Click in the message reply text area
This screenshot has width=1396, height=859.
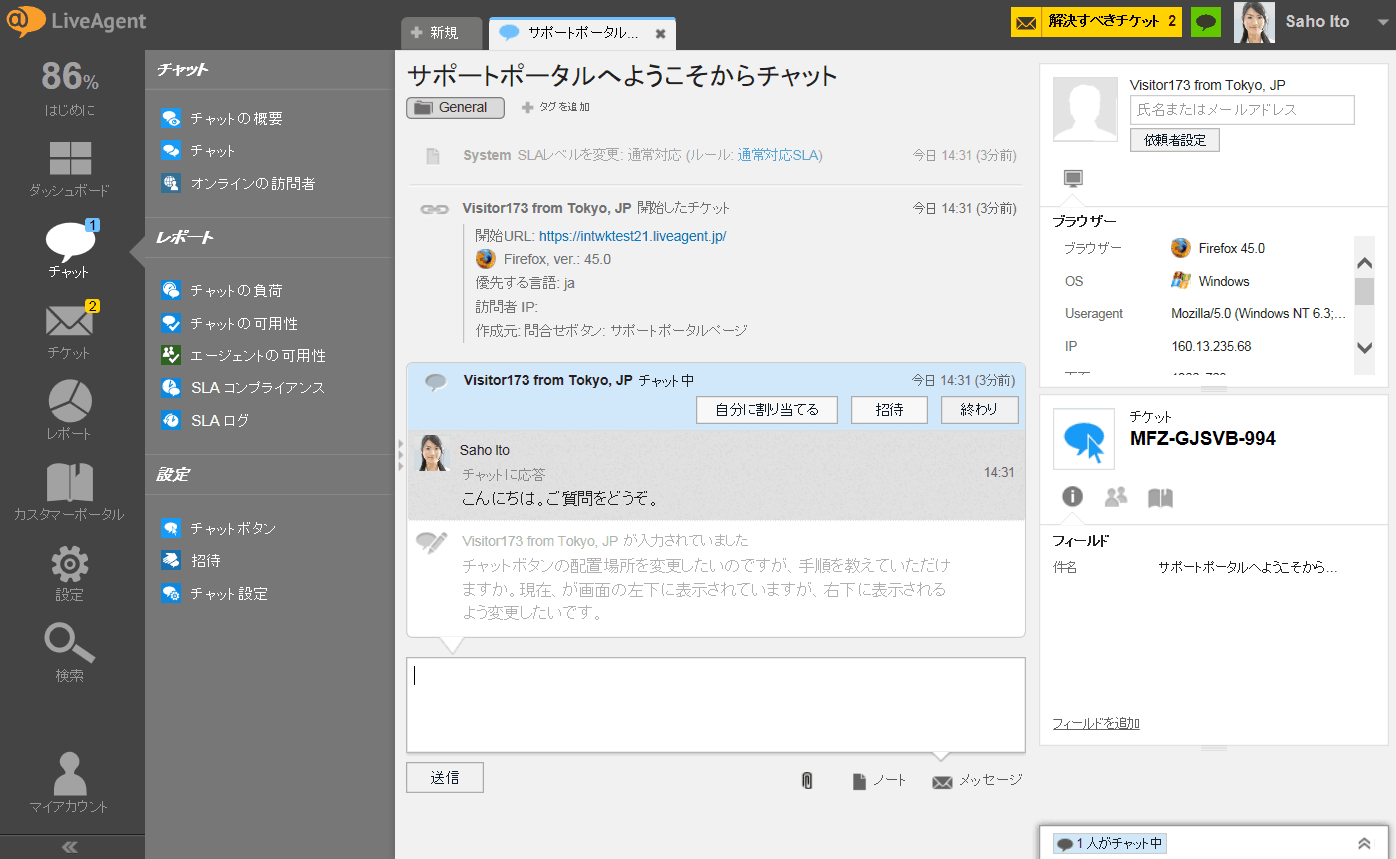[716, 705]
